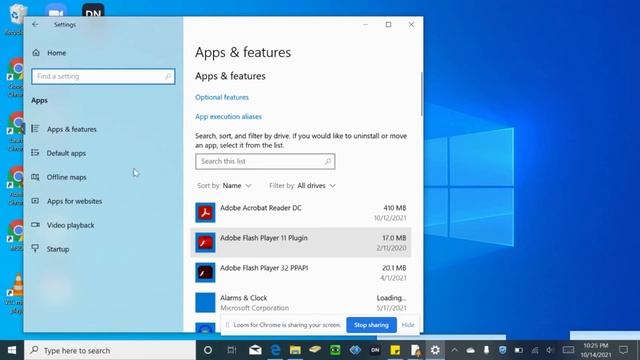
Task: Click the Adobe Flash Player 32 PPAPI icon
Action: tap(205, 273)
